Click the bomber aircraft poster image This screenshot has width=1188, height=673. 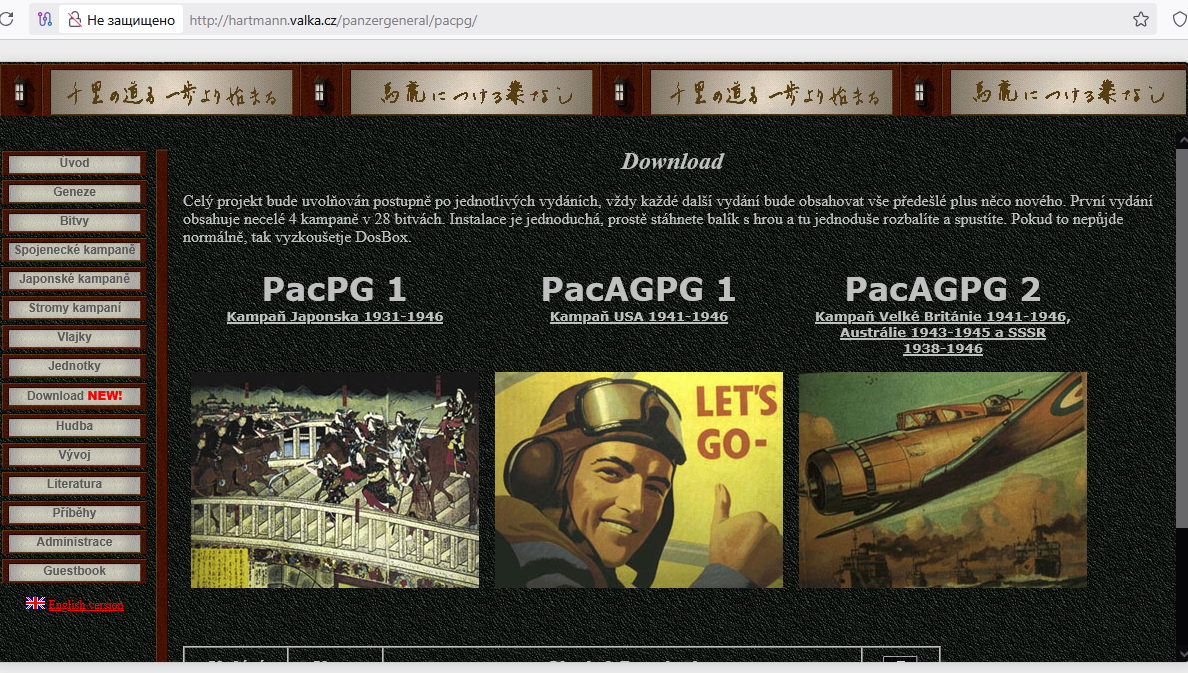click(943, 480)
